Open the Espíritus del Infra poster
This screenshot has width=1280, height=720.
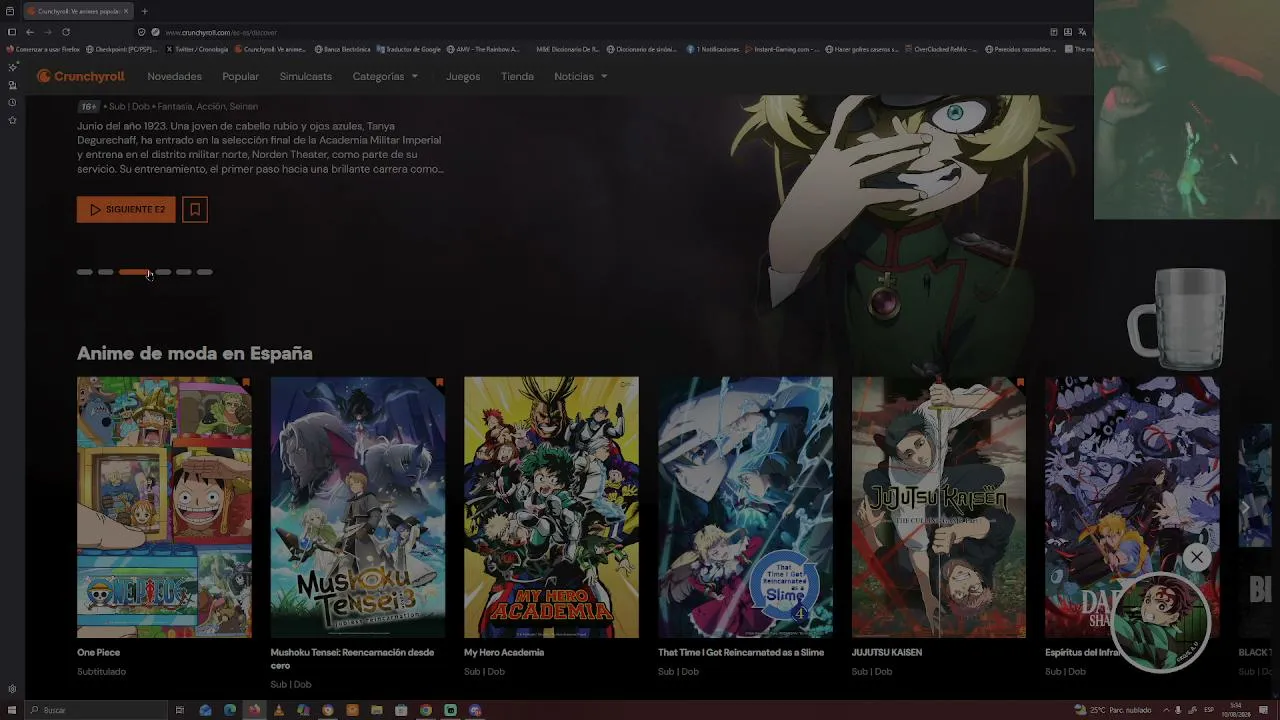click(x=1132, y=507)
